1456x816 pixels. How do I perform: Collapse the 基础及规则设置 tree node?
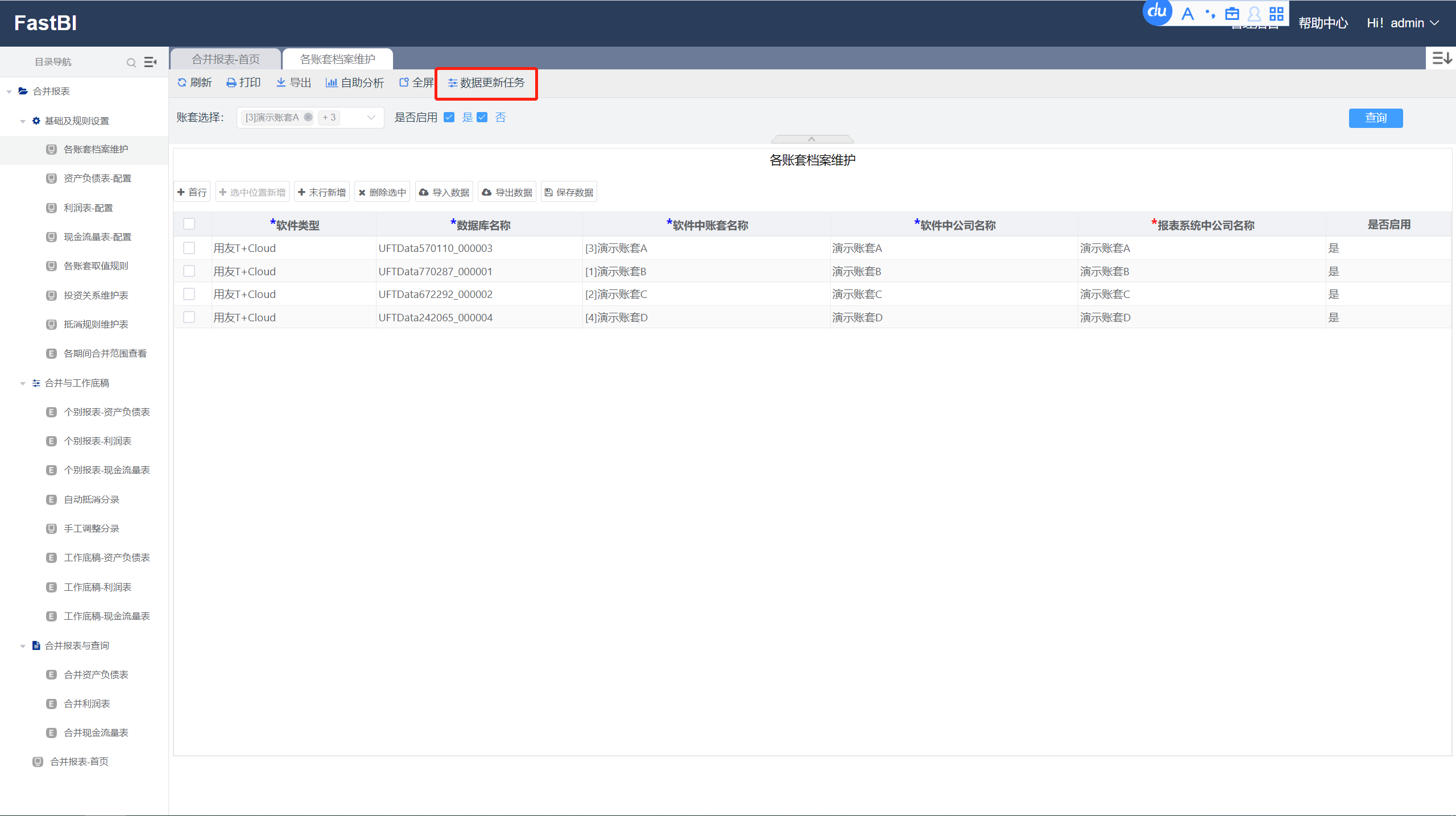23,121
